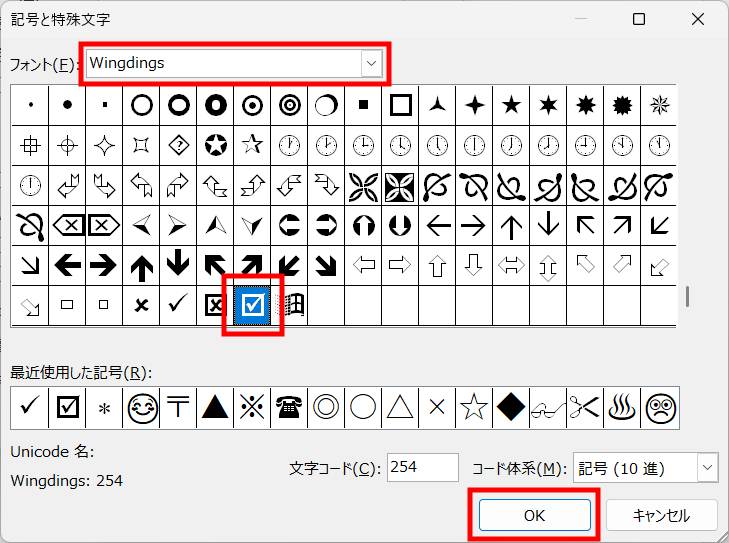Pick the crosshair square register mark symbol
The height and width of the screenshot is (543, 729).
click(x=30, y=146)
